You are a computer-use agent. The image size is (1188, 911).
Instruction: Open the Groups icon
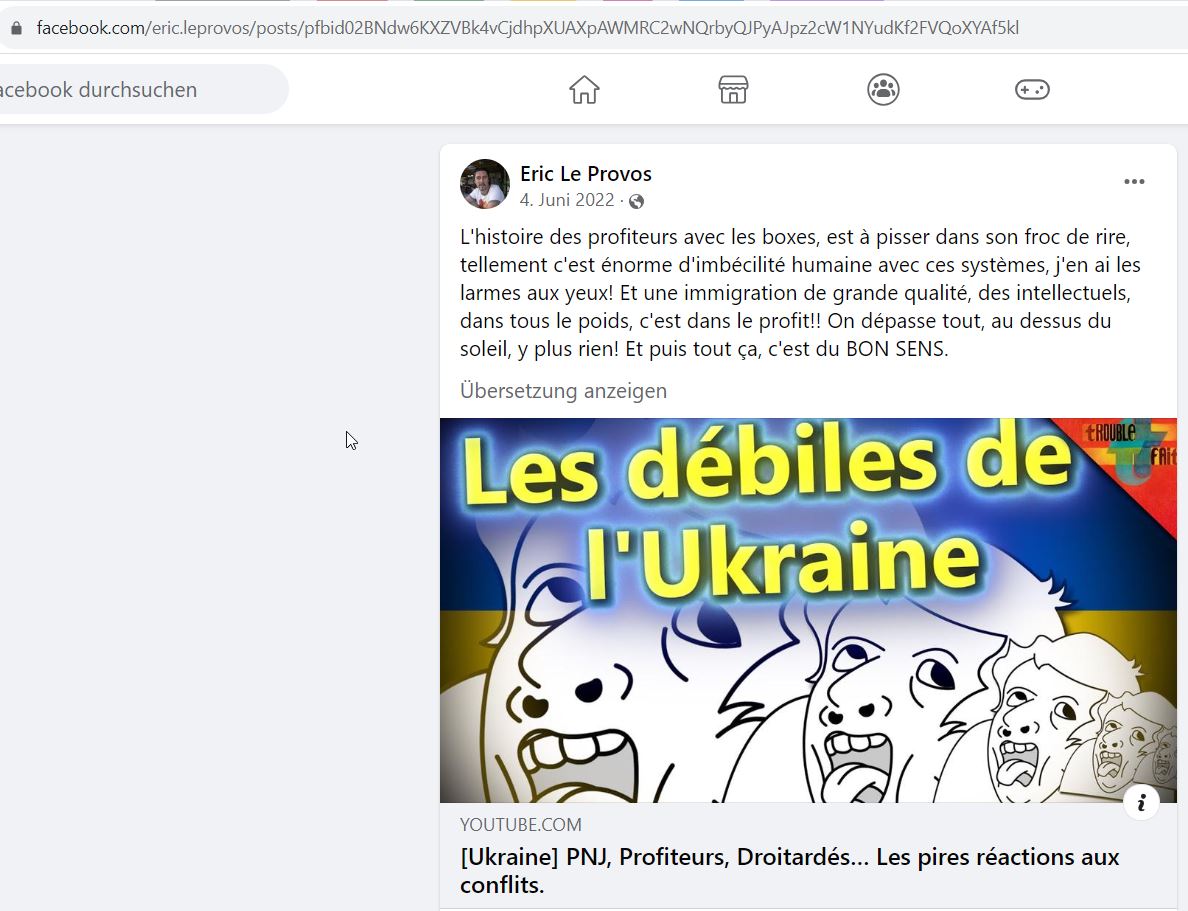tap(883, 89)
